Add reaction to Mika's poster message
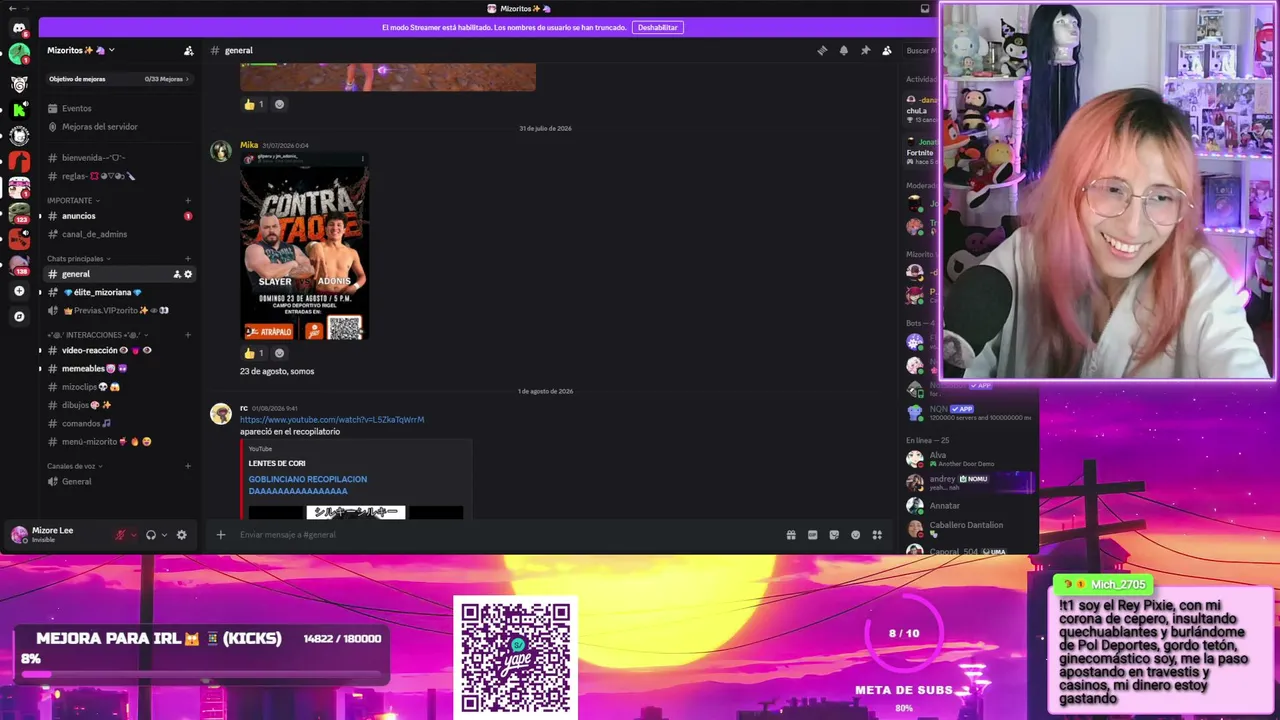Screen dimensions: 1280x720 click(279, 353)
